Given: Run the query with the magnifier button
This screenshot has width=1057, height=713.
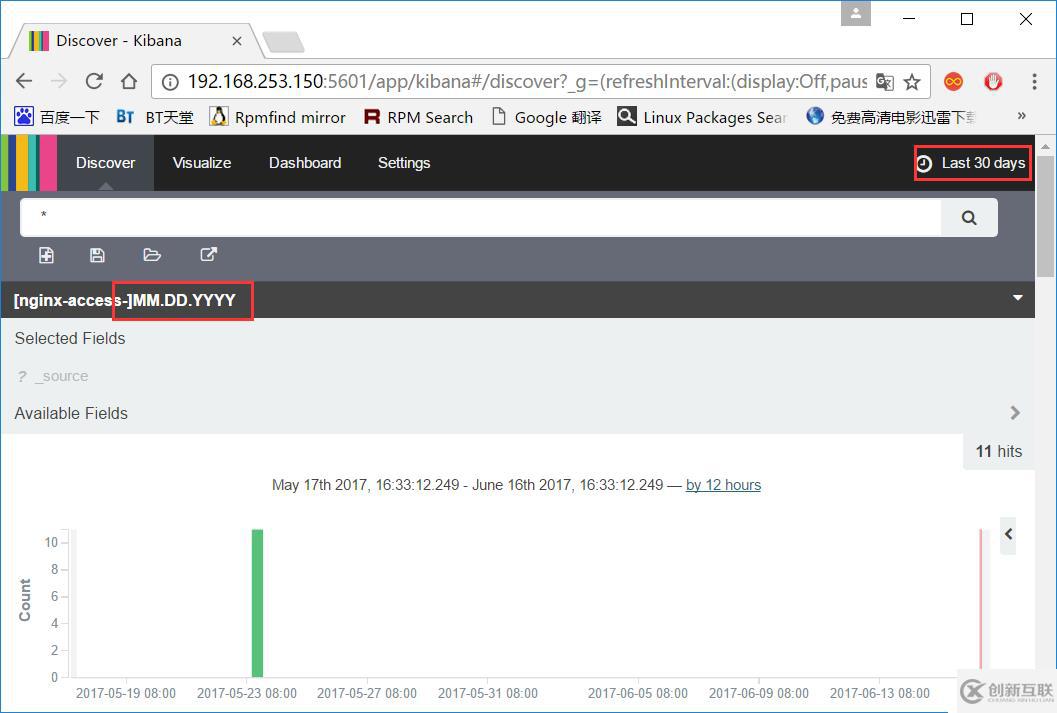Looking at the screenshot, I should point(969,218).
